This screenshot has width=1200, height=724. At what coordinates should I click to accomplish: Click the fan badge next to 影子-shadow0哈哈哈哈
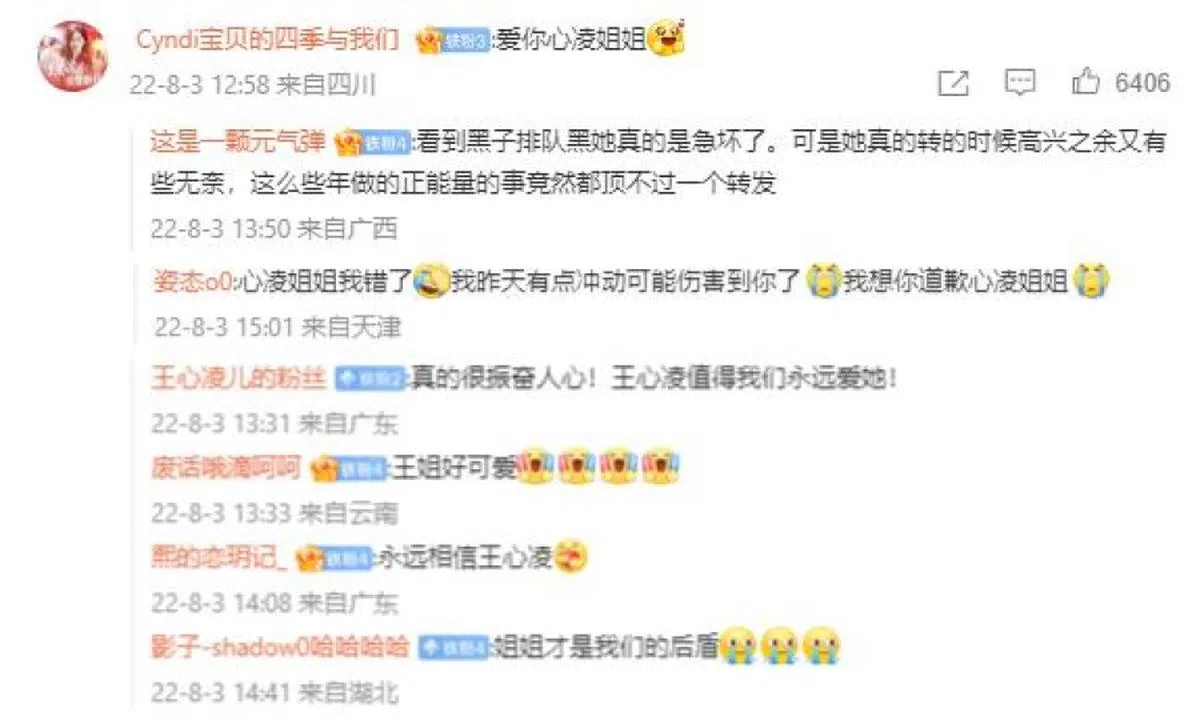(453, 647)
